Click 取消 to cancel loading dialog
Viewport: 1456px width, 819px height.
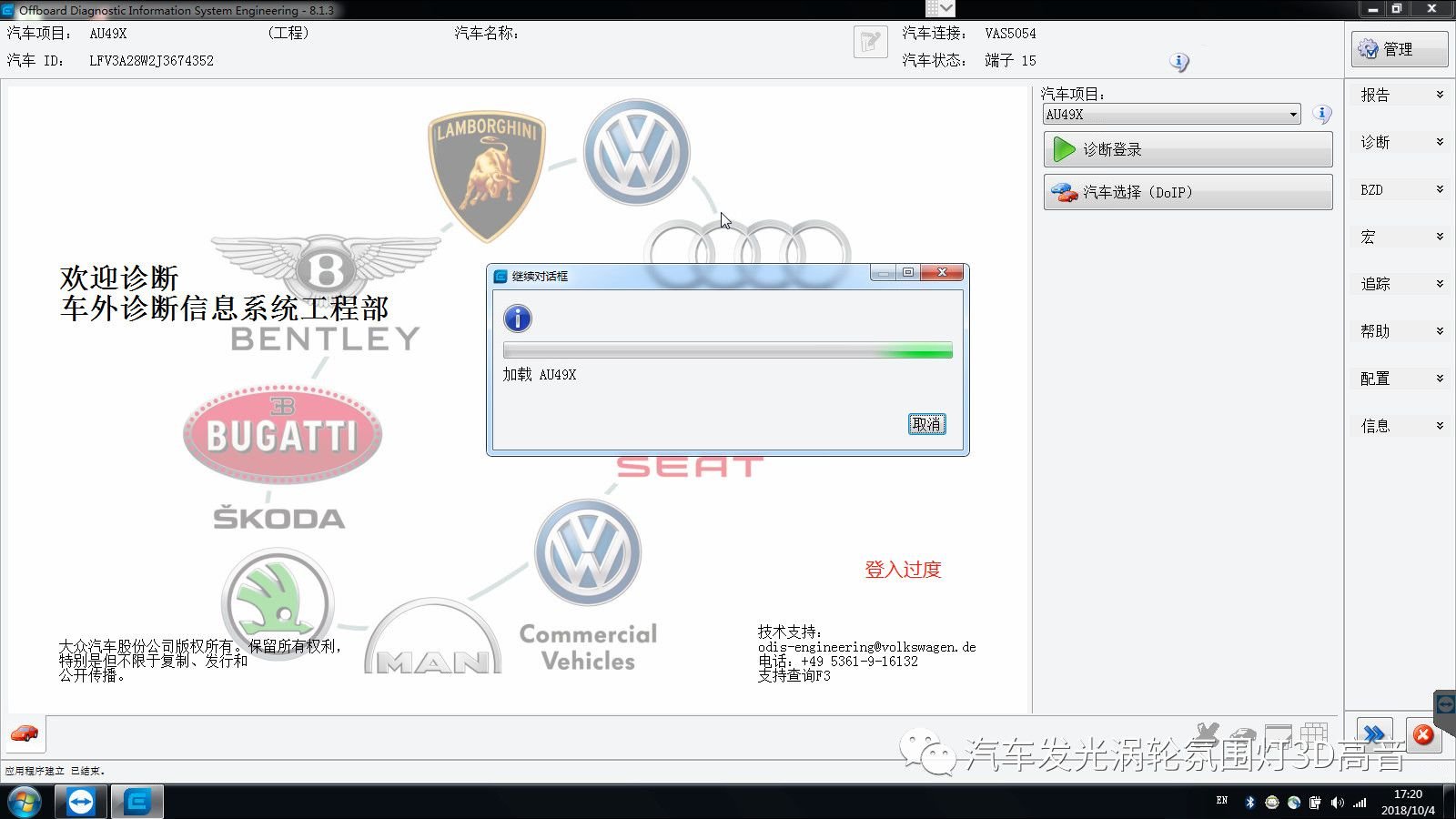(x=926, y=424)
